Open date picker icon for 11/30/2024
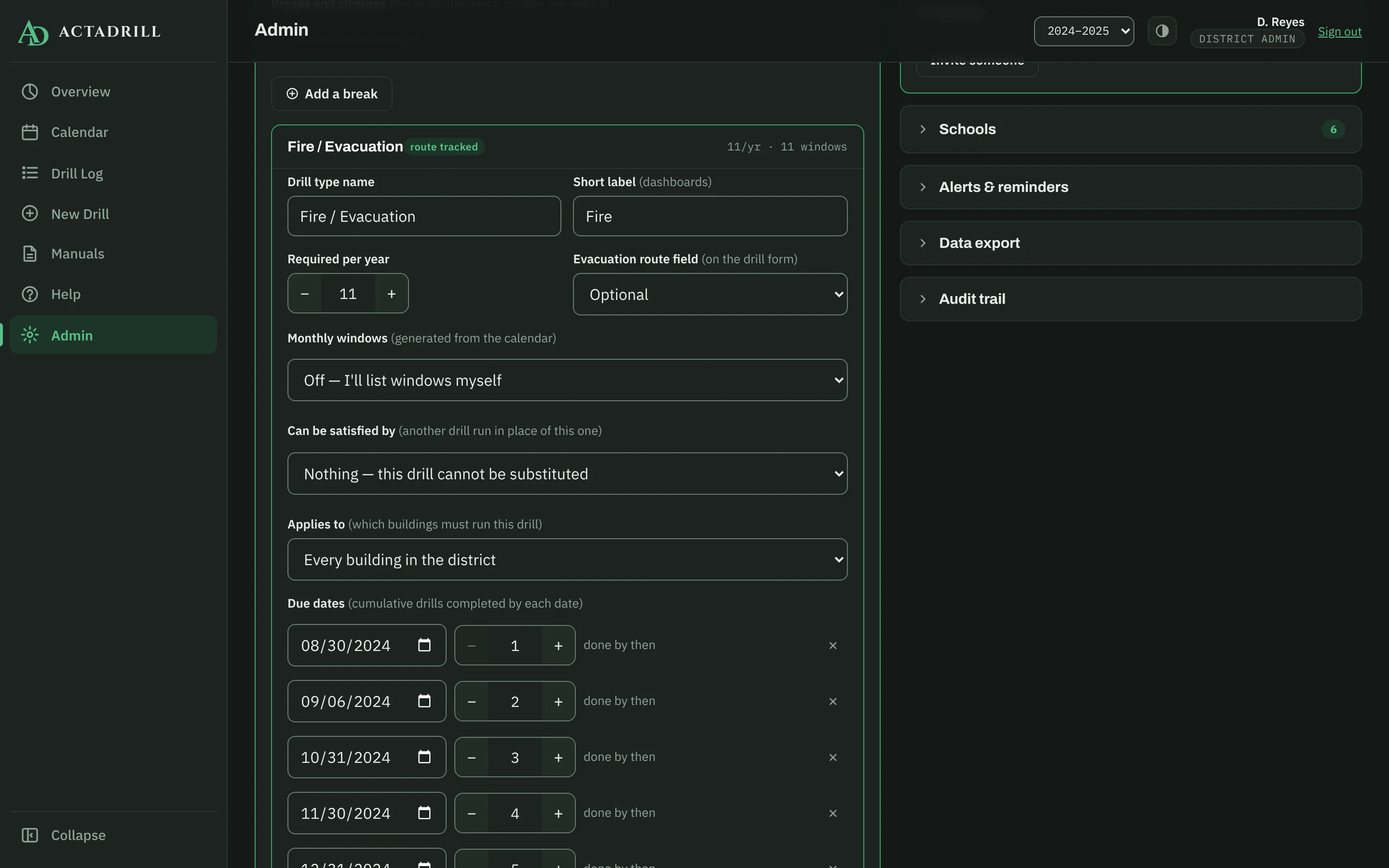The image size is (1389, 868). pyautogui.click(x=424, y=813)
